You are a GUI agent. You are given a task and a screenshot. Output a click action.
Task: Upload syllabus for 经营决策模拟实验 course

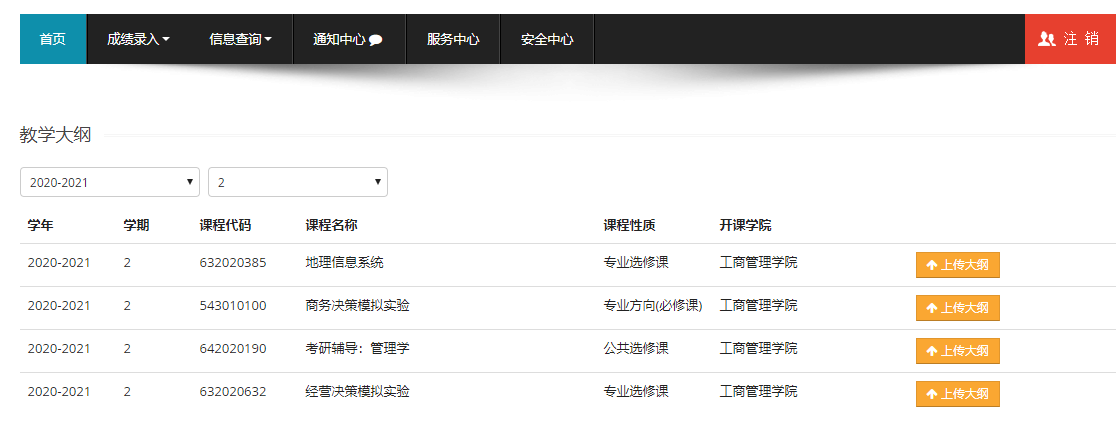[x=957, y=394]
